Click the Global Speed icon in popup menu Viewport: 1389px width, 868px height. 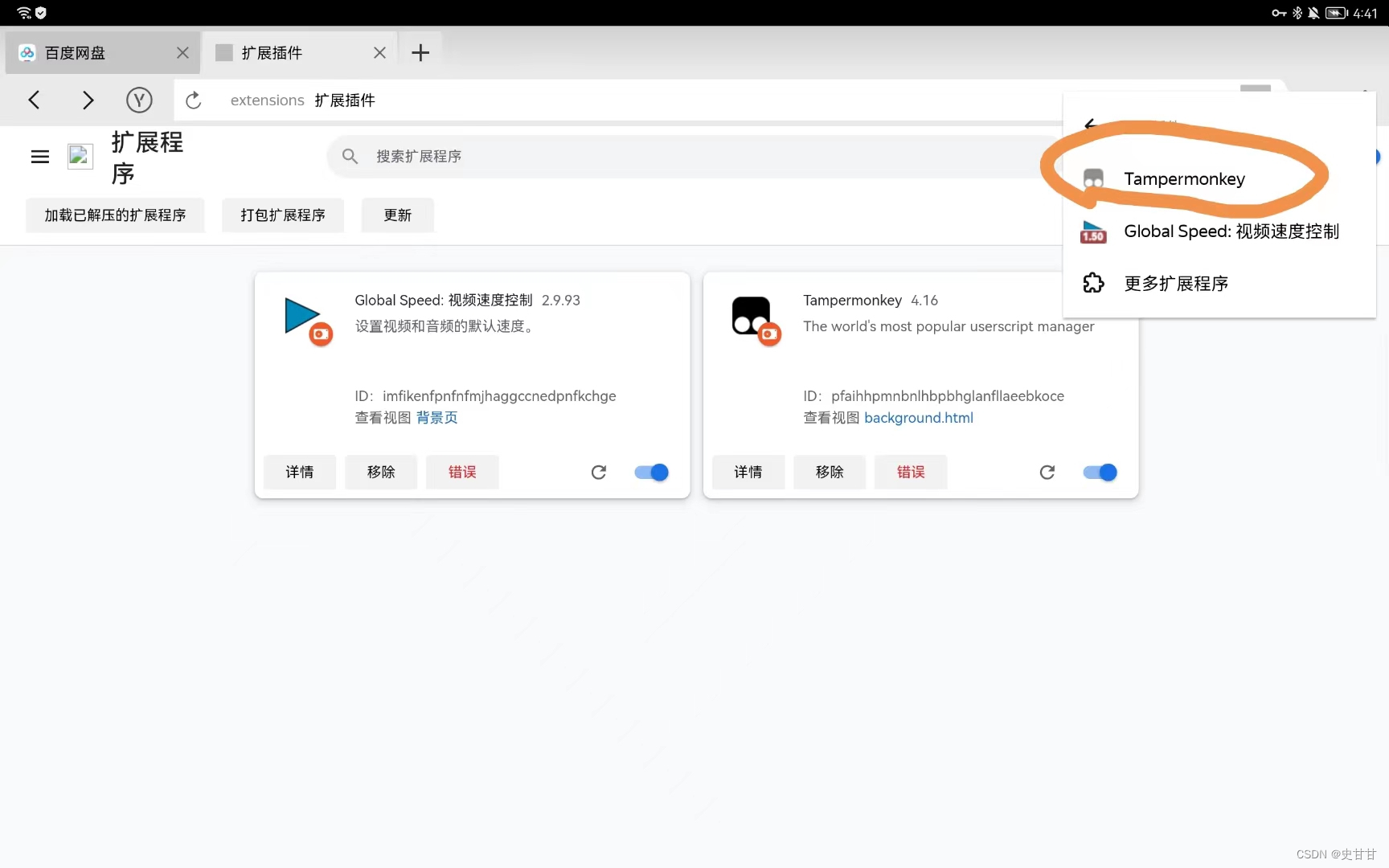pos(1093,231)
